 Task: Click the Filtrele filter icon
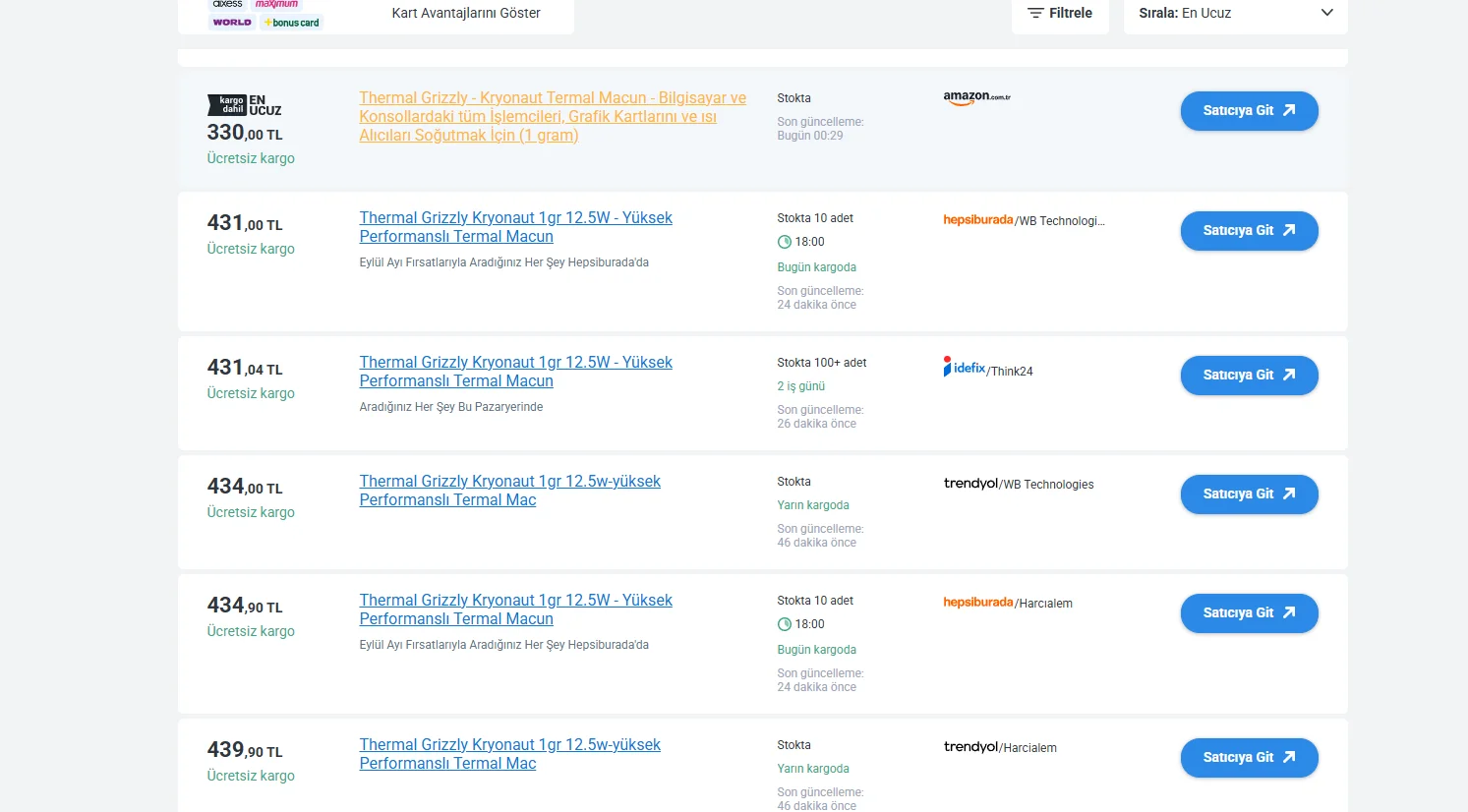1035,13
